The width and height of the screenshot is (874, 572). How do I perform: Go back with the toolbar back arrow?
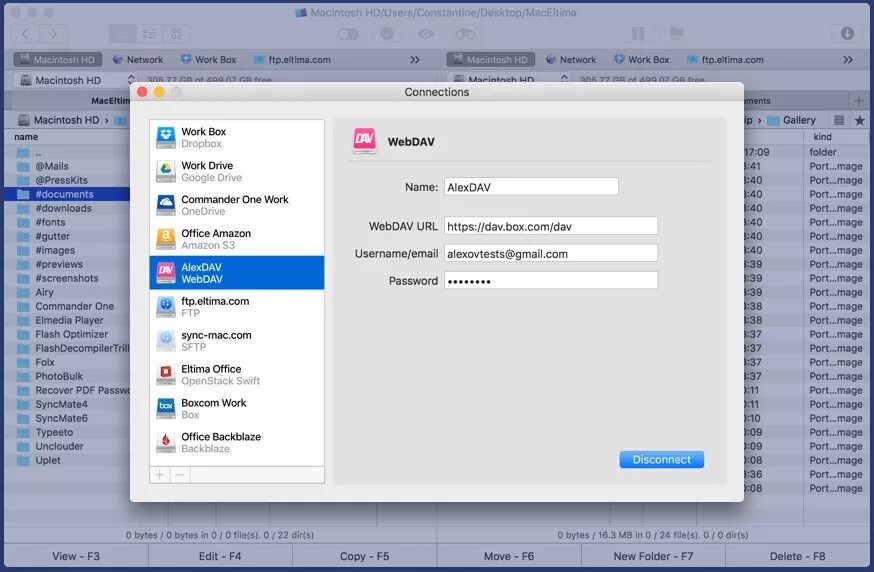point(25,34)
